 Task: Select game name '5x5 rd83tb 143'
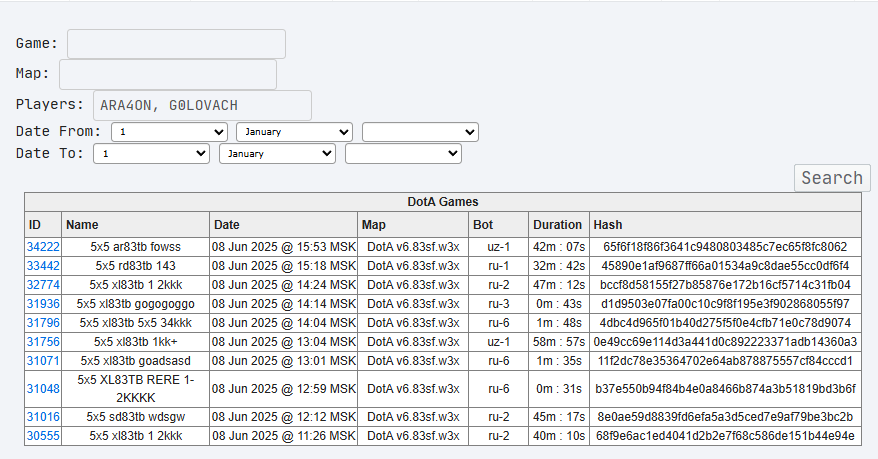[136, 266]
